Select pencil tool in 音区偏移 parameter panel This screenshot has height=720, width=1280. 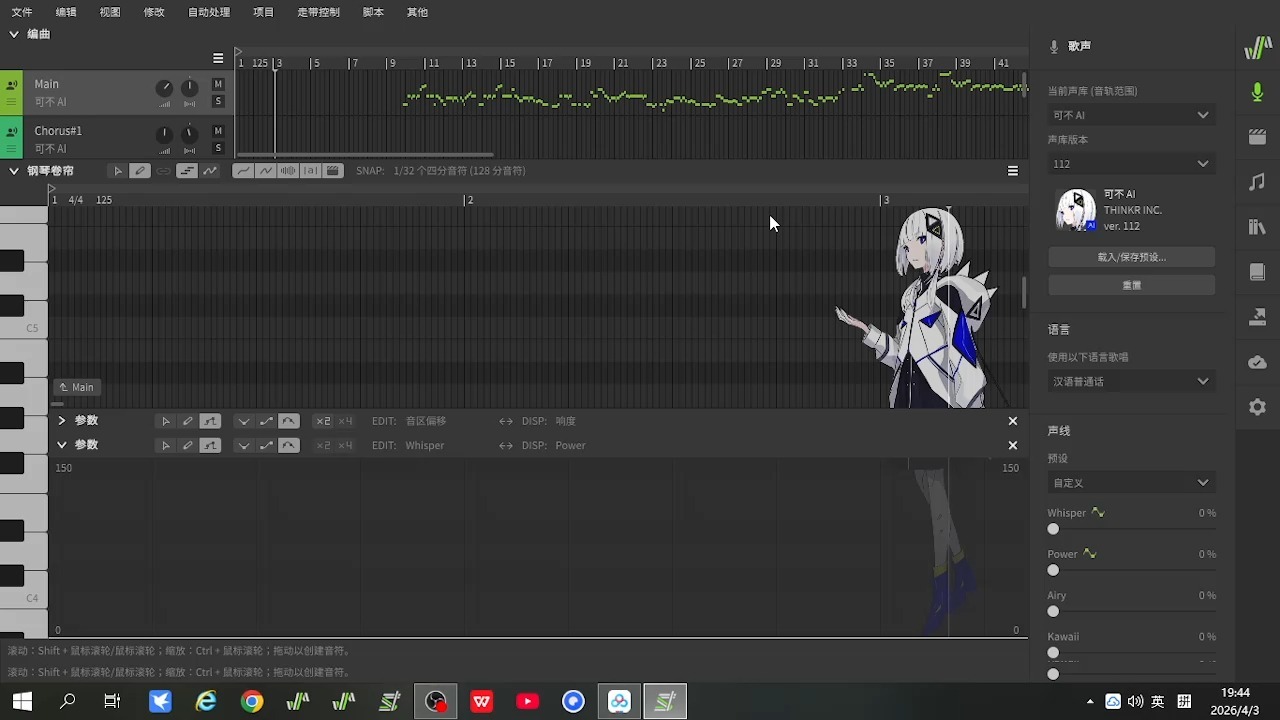click(x=187, y=421)
